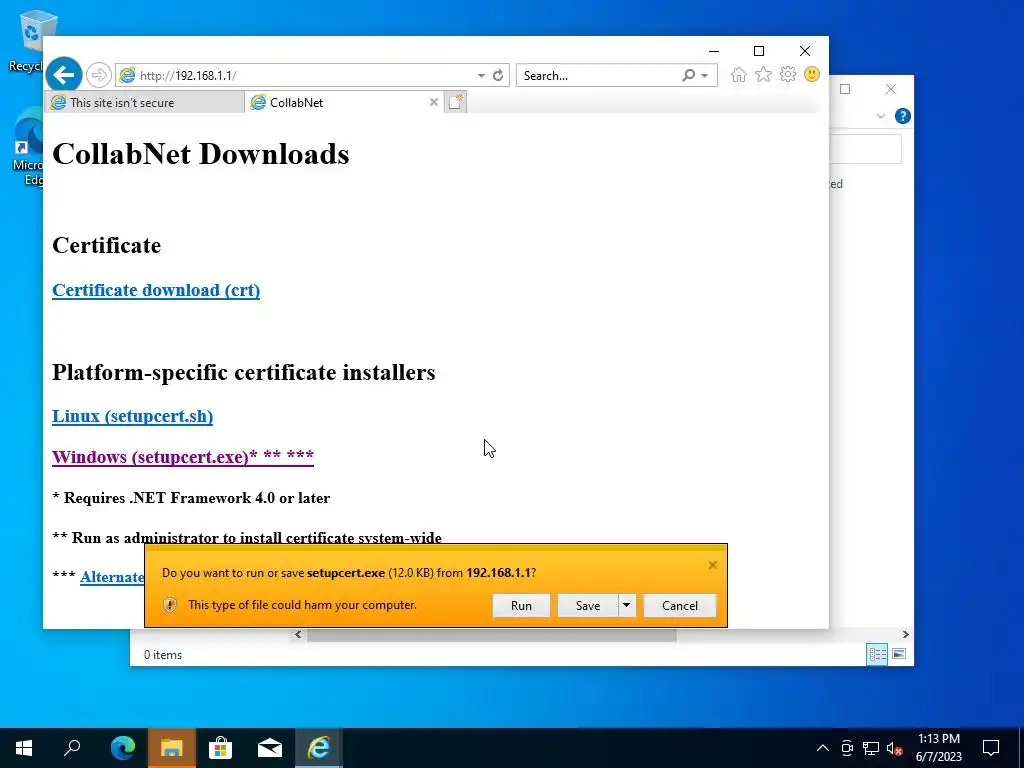Image resolution: width=1024 pixels, height=768 pixels.
Task: Select the CollabNet tab
Action: [336, 103]
